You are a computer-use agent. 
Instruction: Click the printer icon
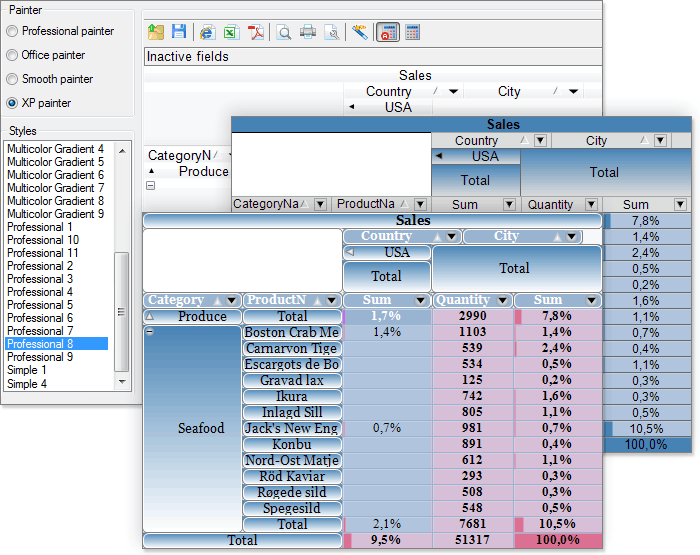click(x=308, y=32)
